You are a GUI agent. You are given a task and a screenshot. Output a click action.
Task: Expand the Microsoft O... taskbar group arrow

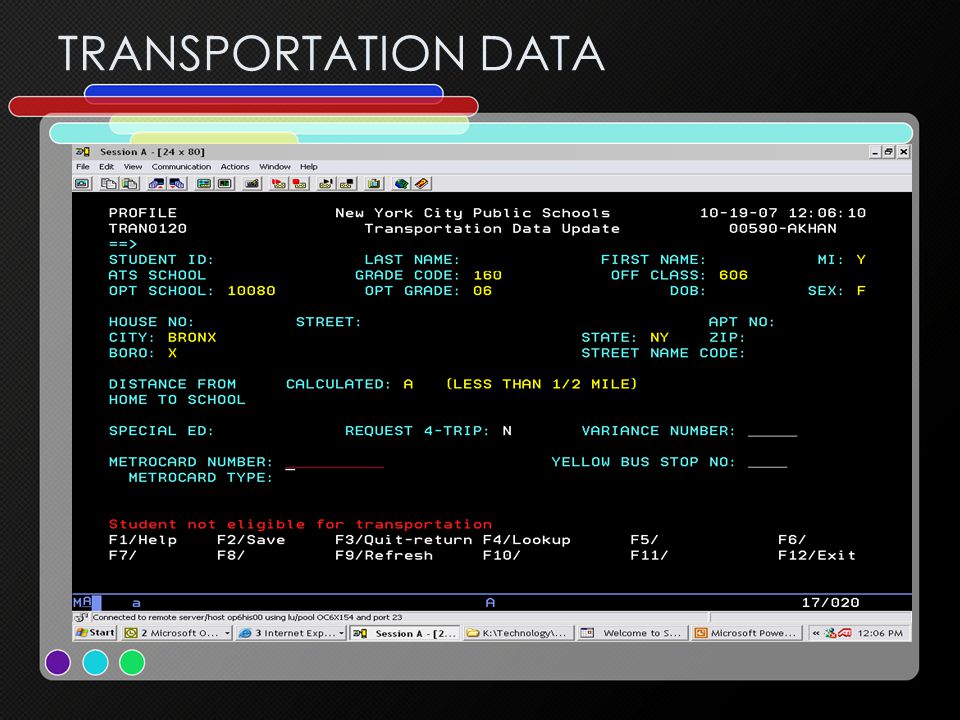pos(227,633)
